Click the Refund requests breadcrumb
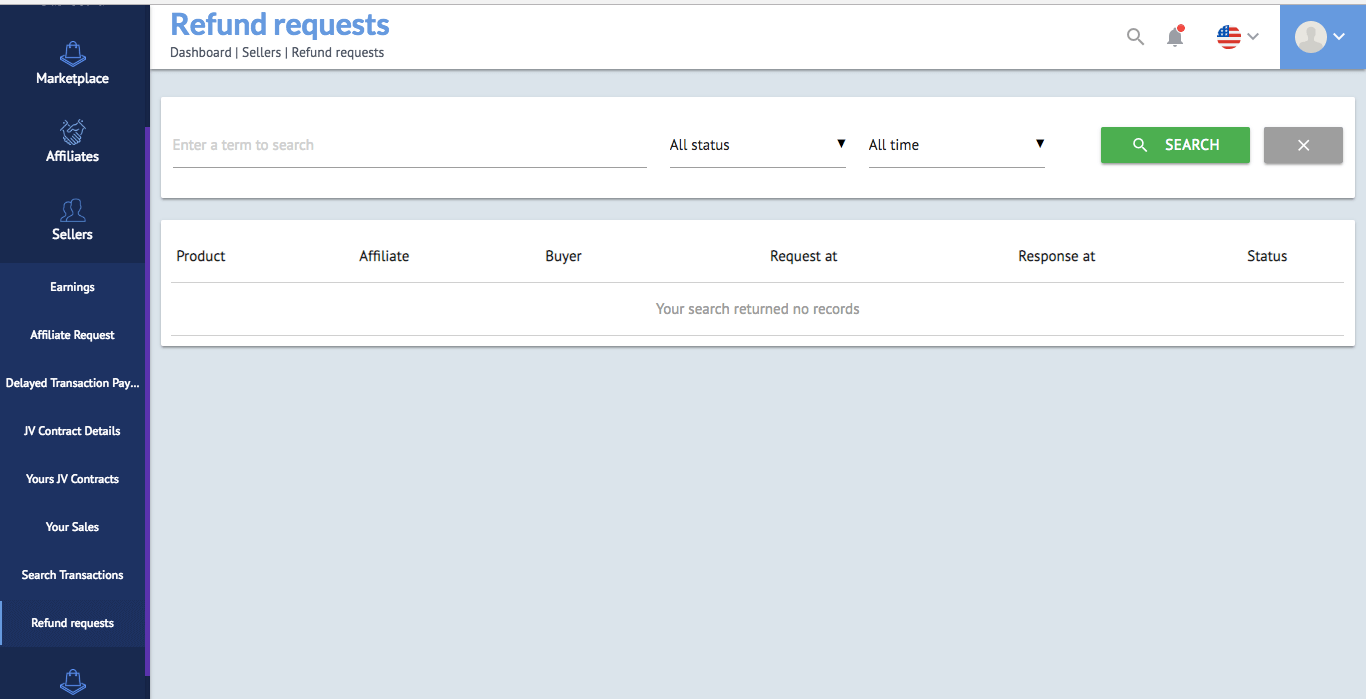 338,52
